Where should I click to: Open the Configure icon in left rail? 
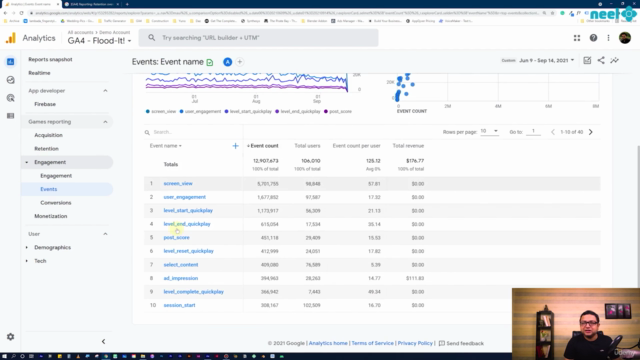(11, 116)
